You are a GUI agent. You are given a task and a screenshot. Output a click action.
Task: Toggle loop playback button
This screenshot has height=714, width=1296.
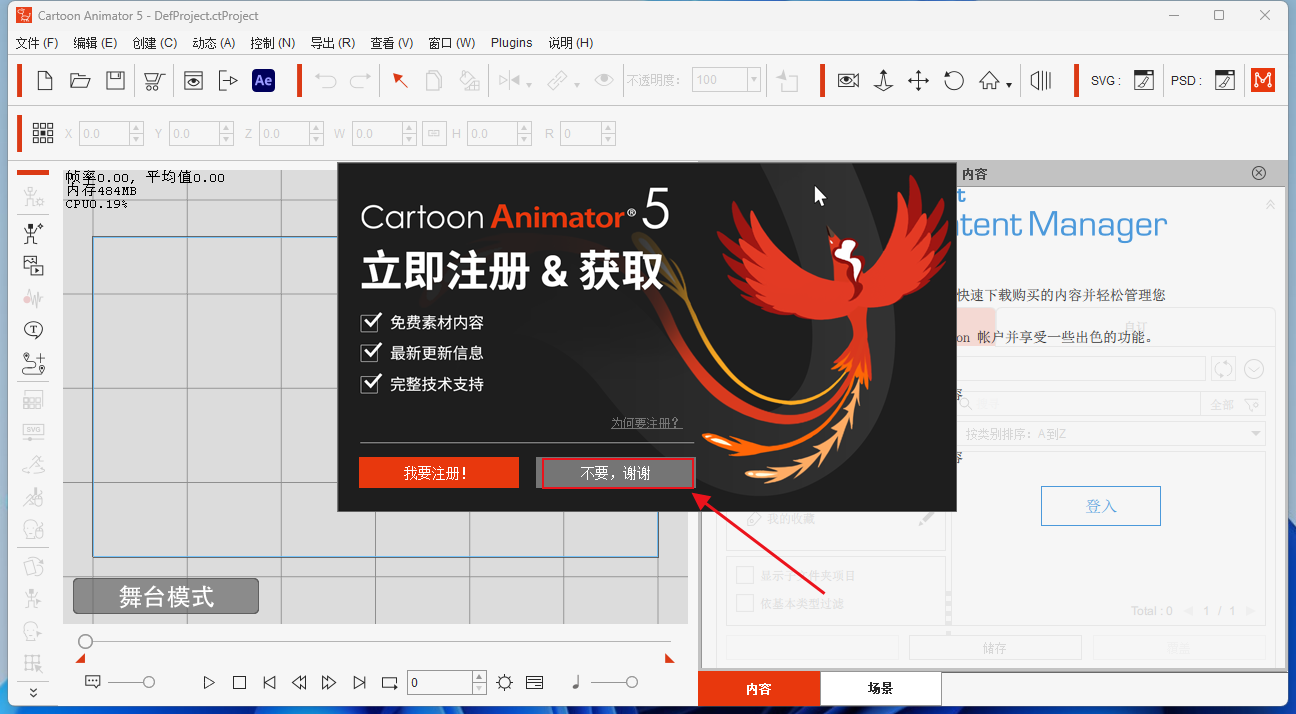pos(389,683)
